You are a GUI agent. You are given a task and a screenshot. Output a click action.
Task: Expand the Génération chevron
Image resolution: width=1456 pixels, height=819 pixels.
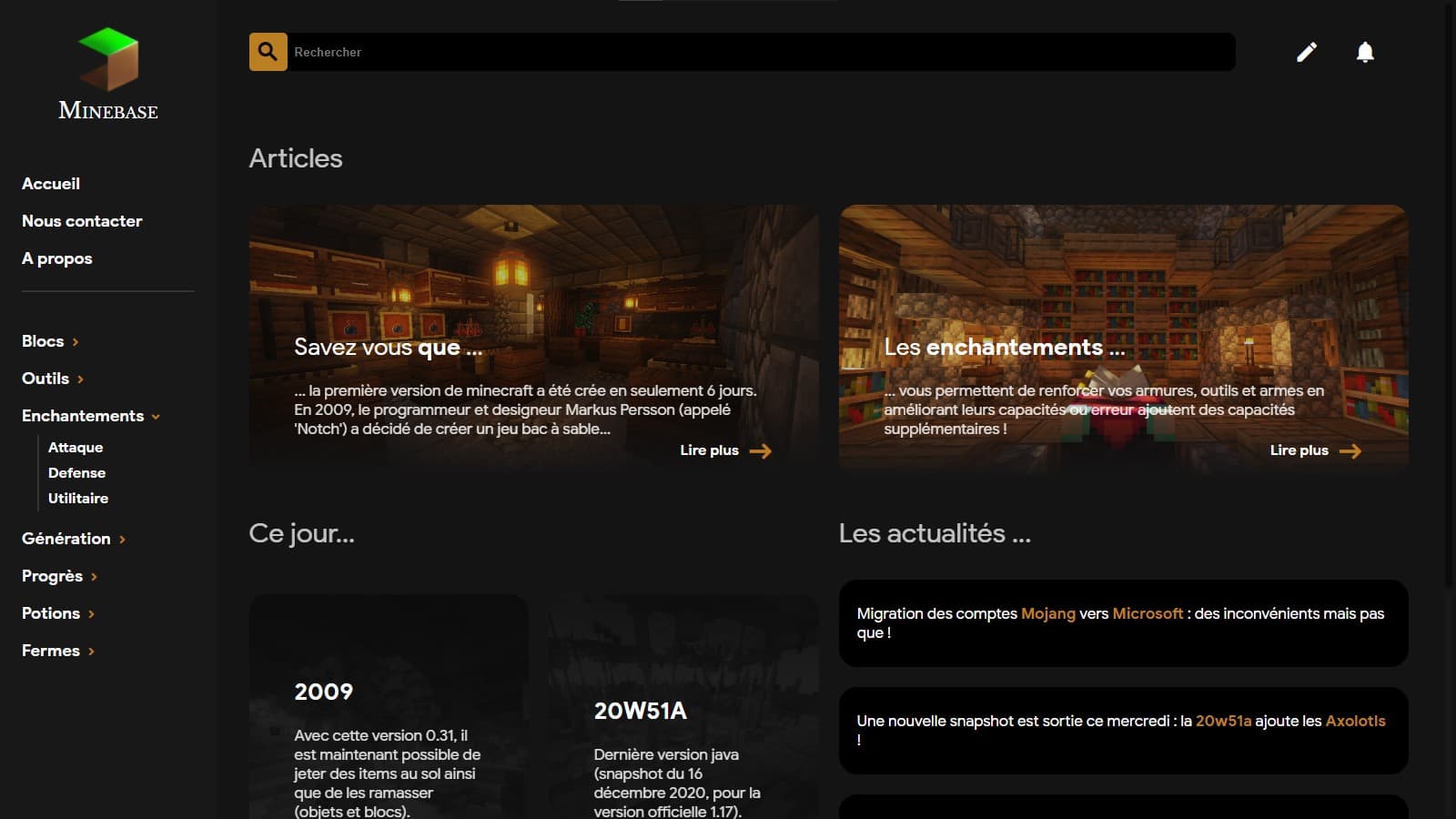pyautogui.click(x=122, y=540)
